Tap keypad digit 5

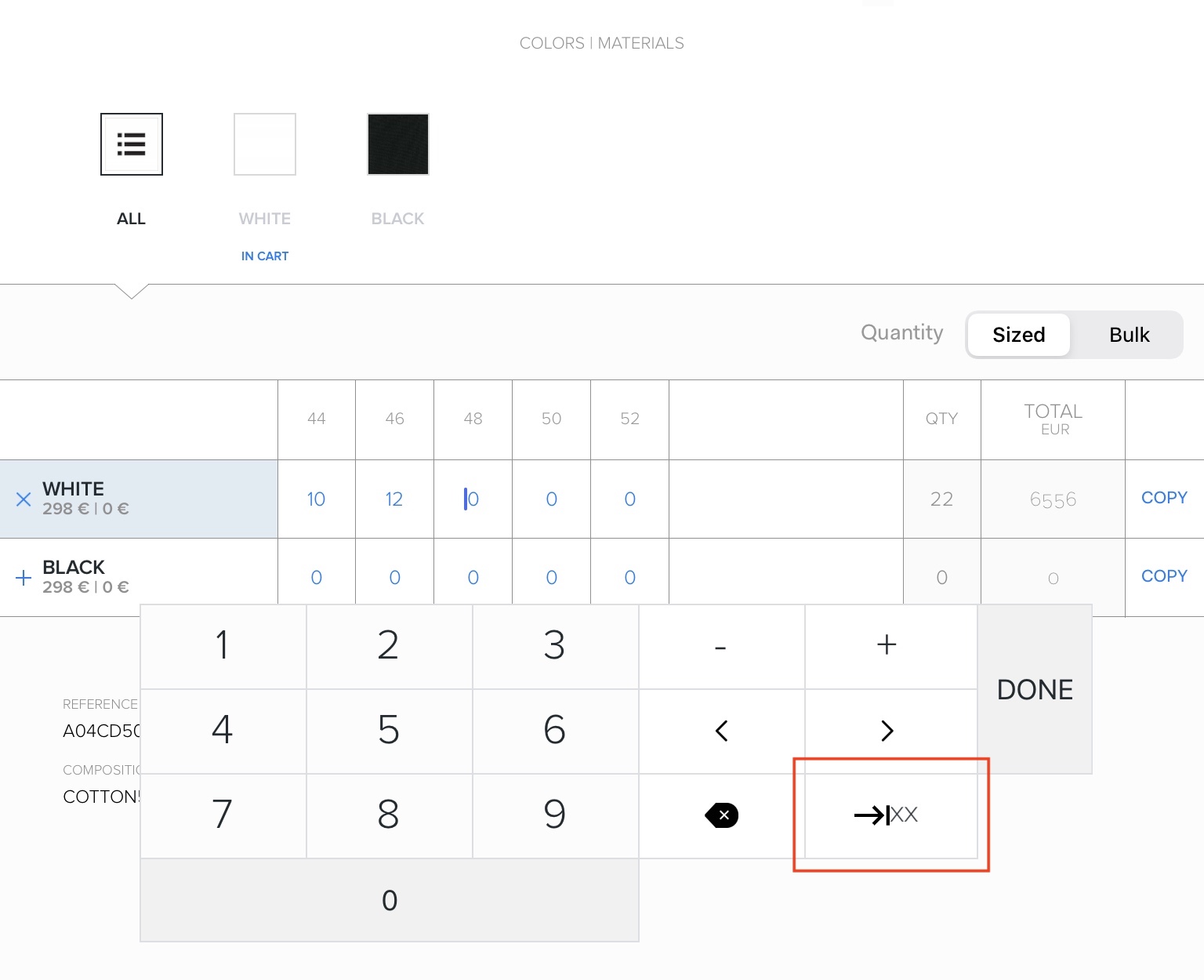click(x=389, y=731)
